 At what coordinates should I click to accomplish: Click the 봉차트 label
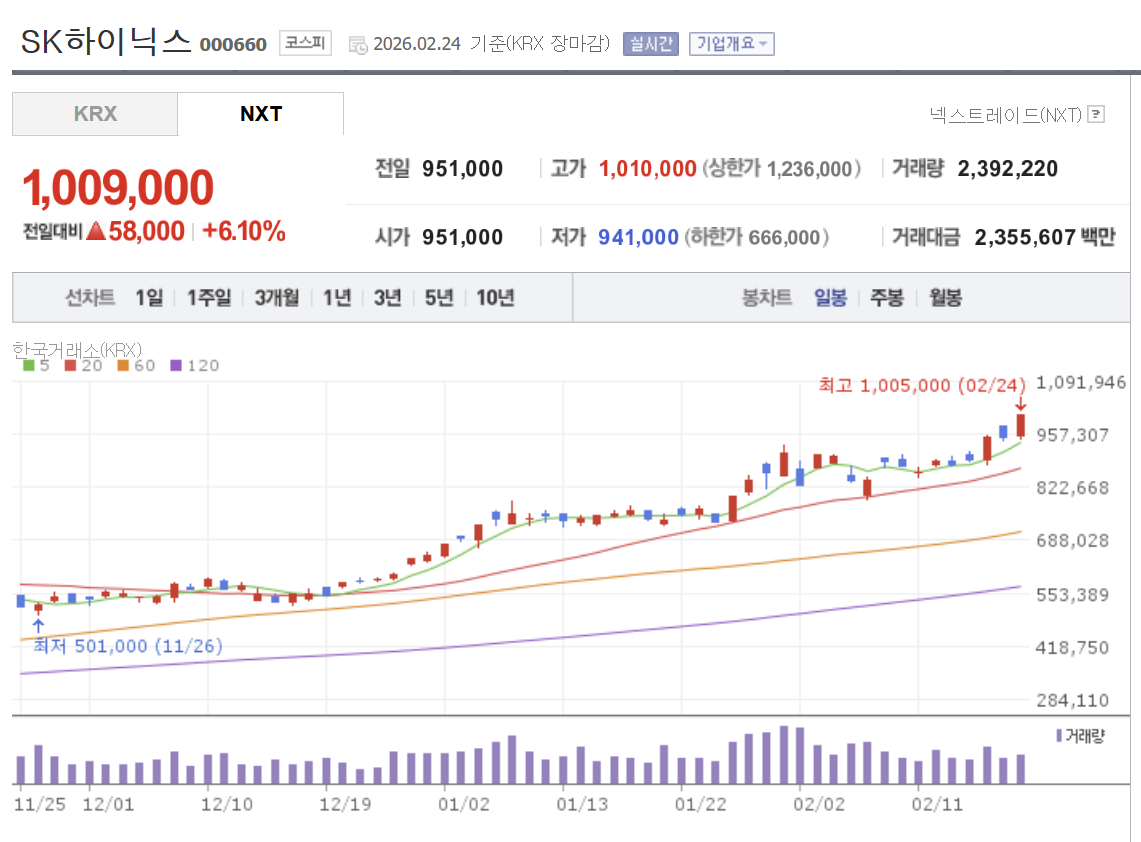(766, 298)
